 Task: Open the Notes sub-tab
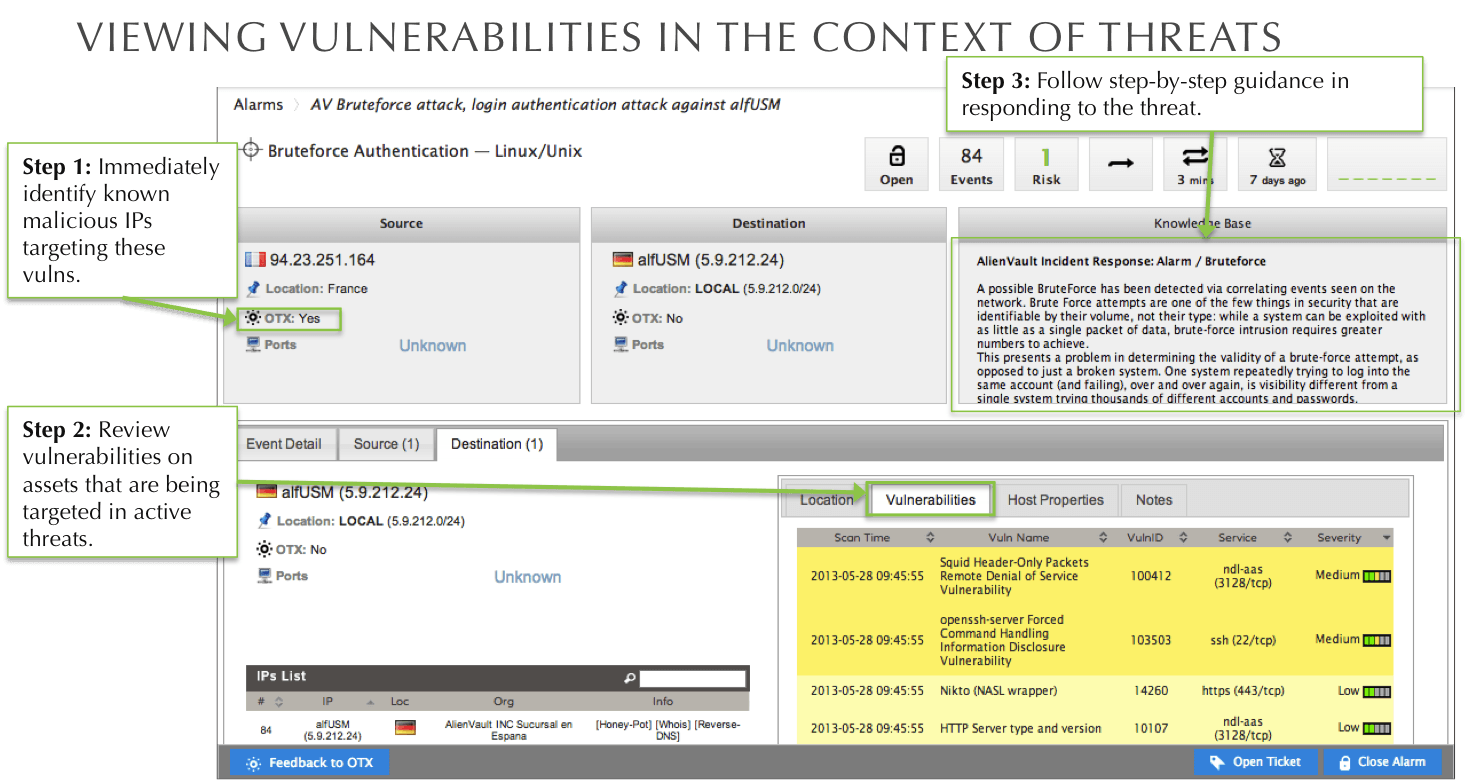click(x=1153, y=500)
